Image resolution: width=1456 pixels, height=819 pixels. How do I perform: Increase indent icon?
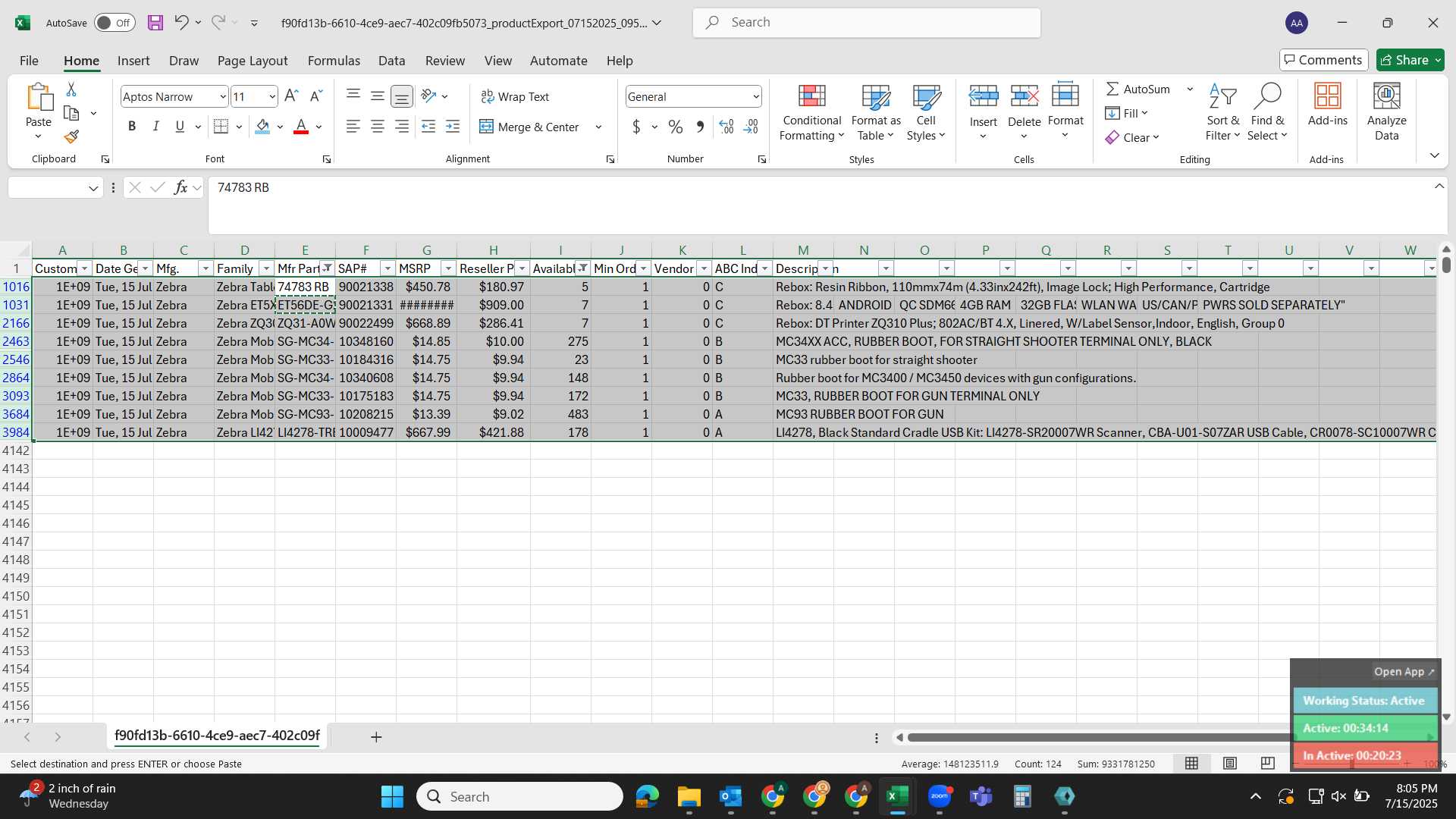pyautogui.click(x=453, y=127)
